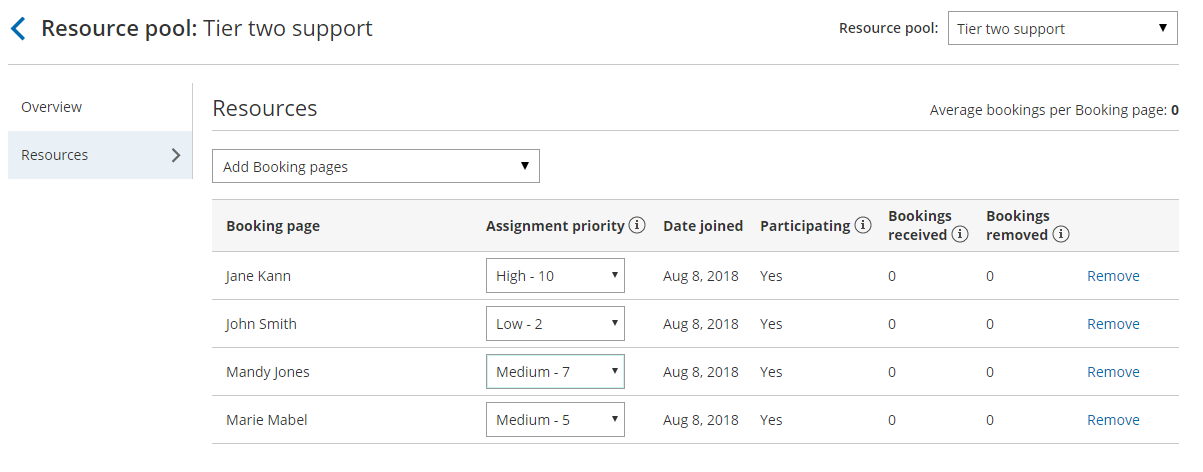Image resolution: width=1203 pixels, height=472 pixels.
Task: Click info icon next to Participating header
Action: pyautogui.click(x=863, y=226)
